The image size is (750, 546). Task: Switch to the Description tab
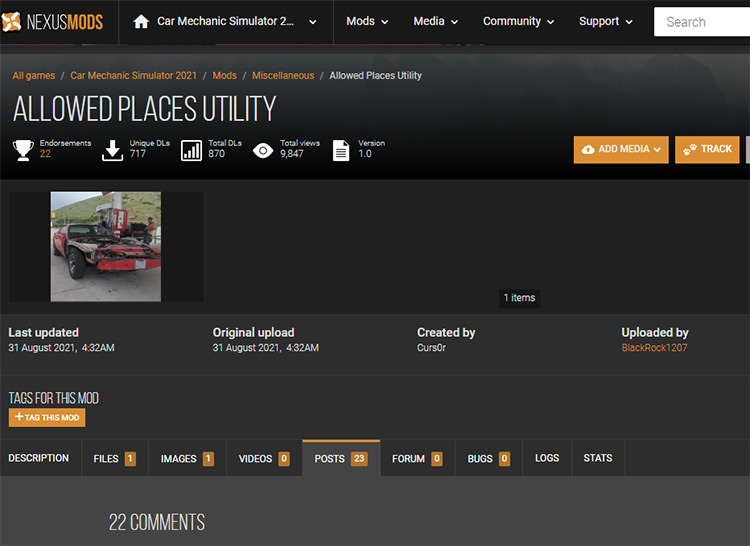[x=38, y=458]
